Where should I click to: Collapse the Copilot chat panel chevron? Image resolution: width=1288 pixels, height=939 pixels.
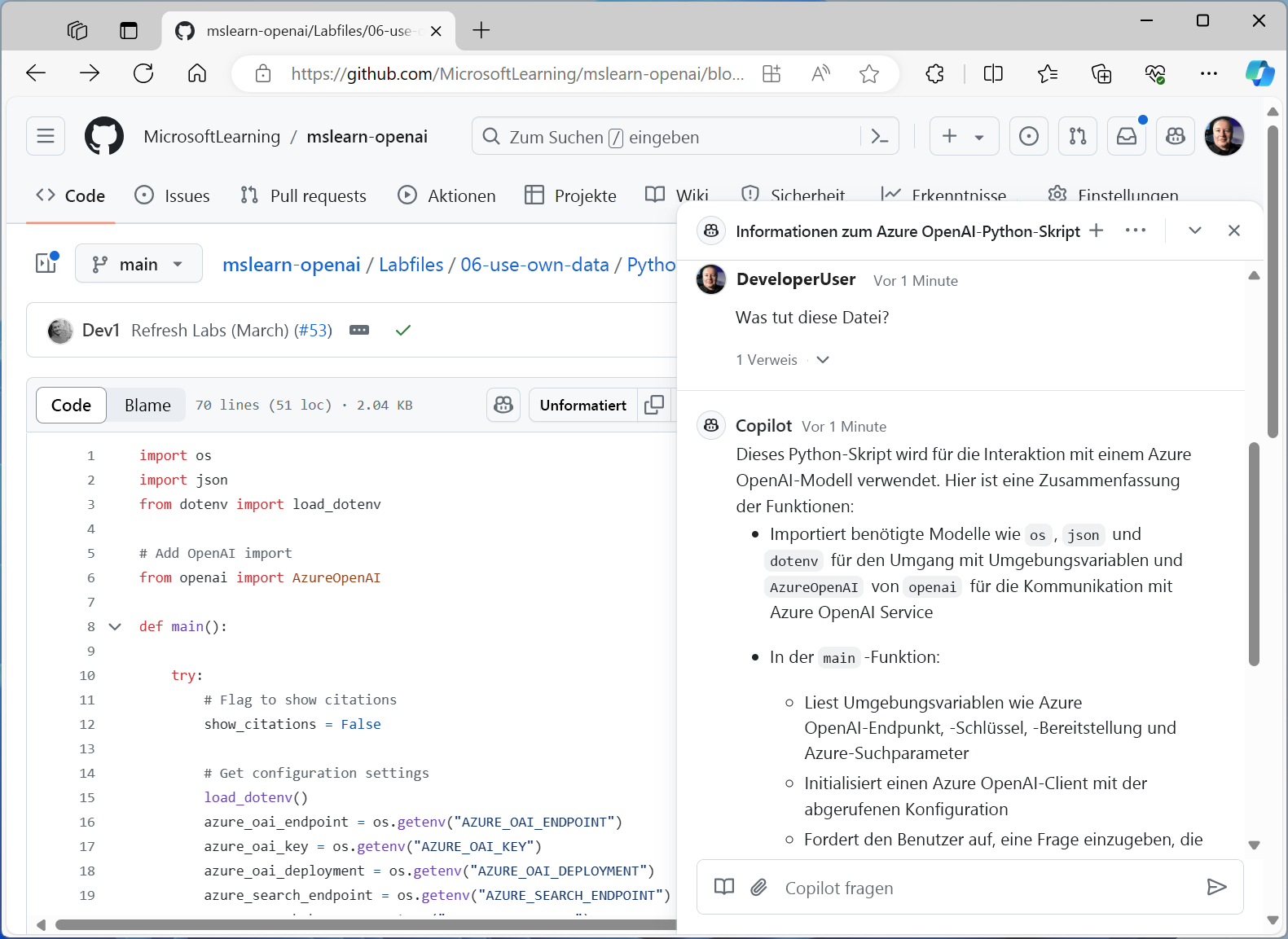[x=1195, y=230]
